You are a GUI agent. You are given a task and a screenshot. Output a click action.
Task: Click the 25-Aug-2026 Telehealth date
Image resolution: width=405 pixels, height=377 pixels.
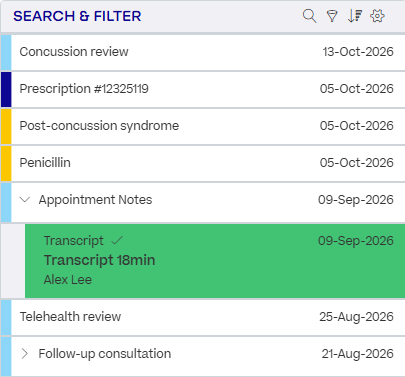click(356, 317)
